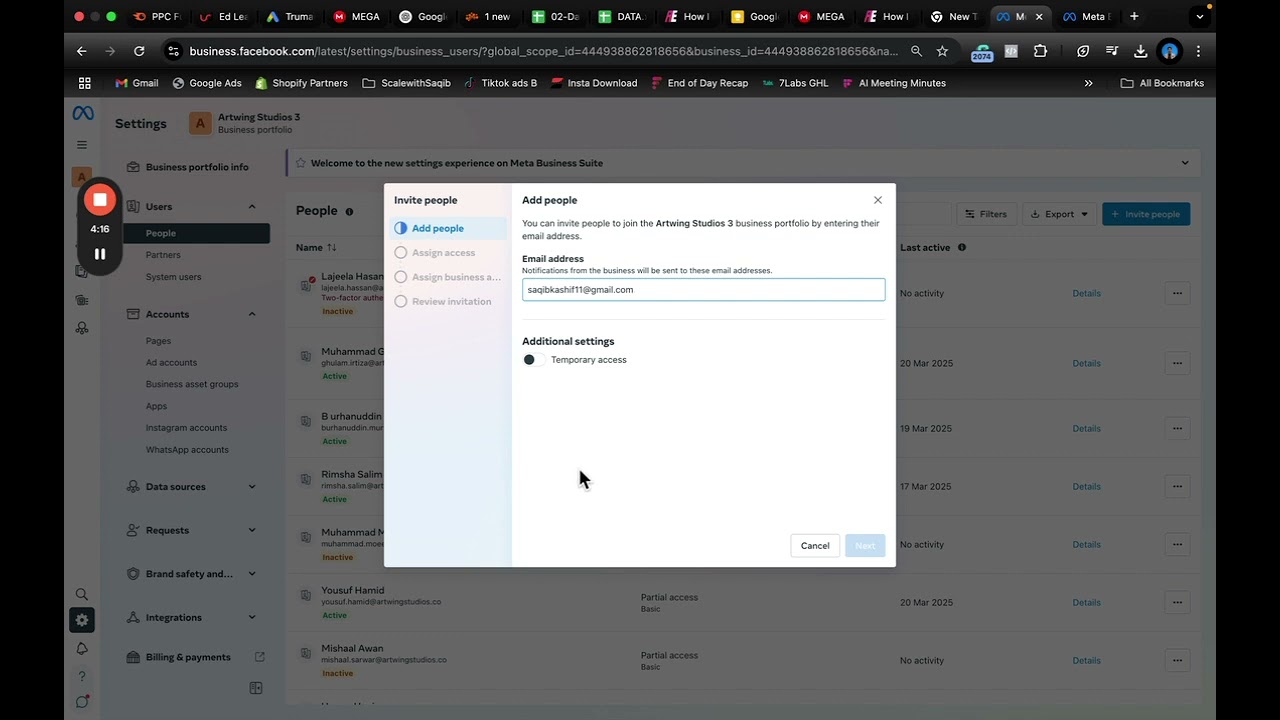Open Billing & payments external link icon
This screenshot has width=1280, height=720.
[260, 657]
